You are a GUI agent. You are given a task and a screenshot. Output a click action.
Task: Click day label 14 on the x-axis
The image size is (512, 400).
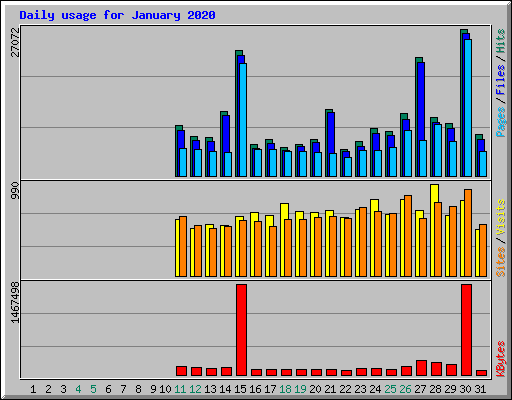click(x=225, y=389)
